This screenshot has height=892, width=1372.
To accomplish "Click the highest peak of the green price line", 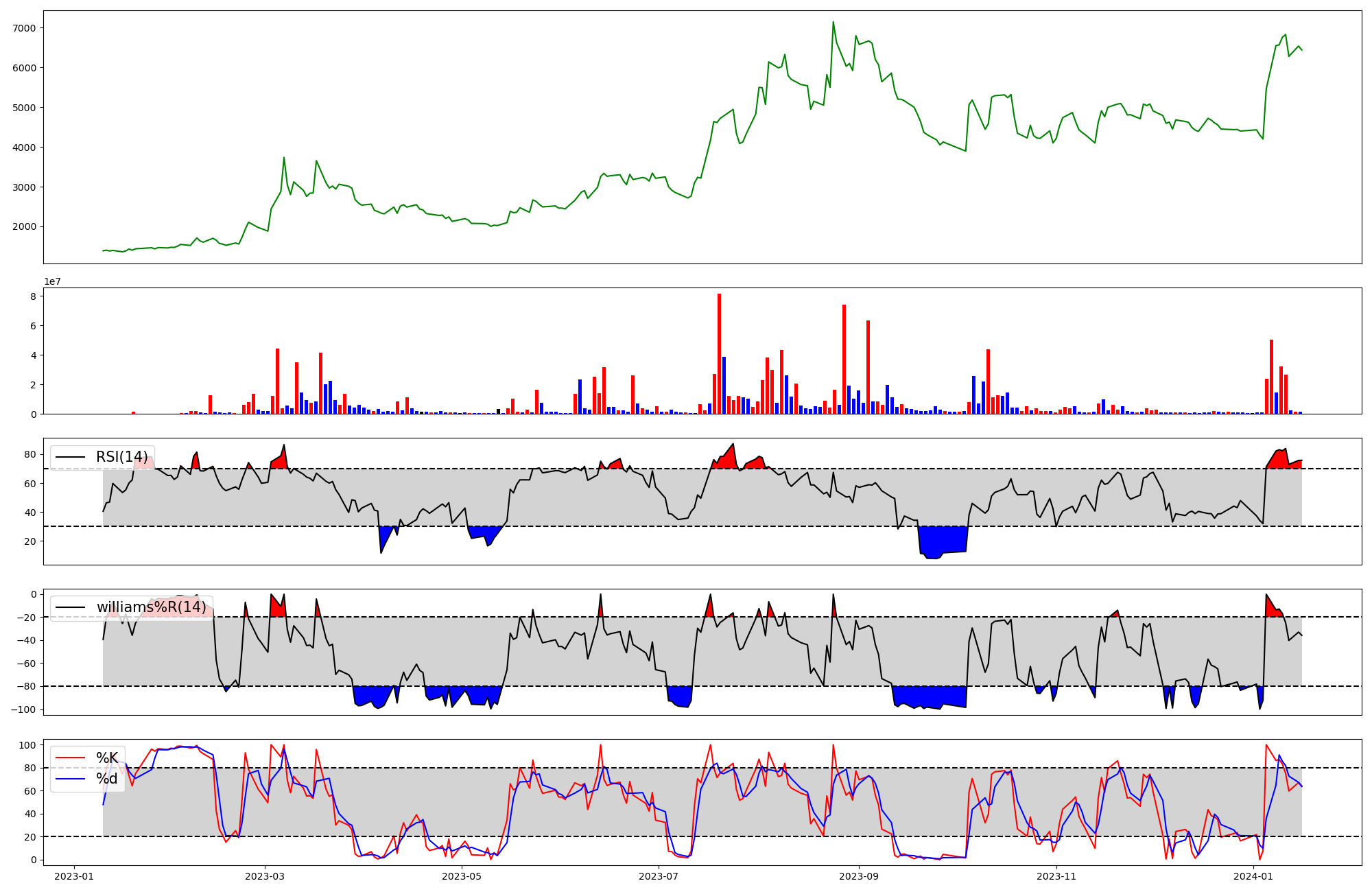I will [x=833, y=23].
